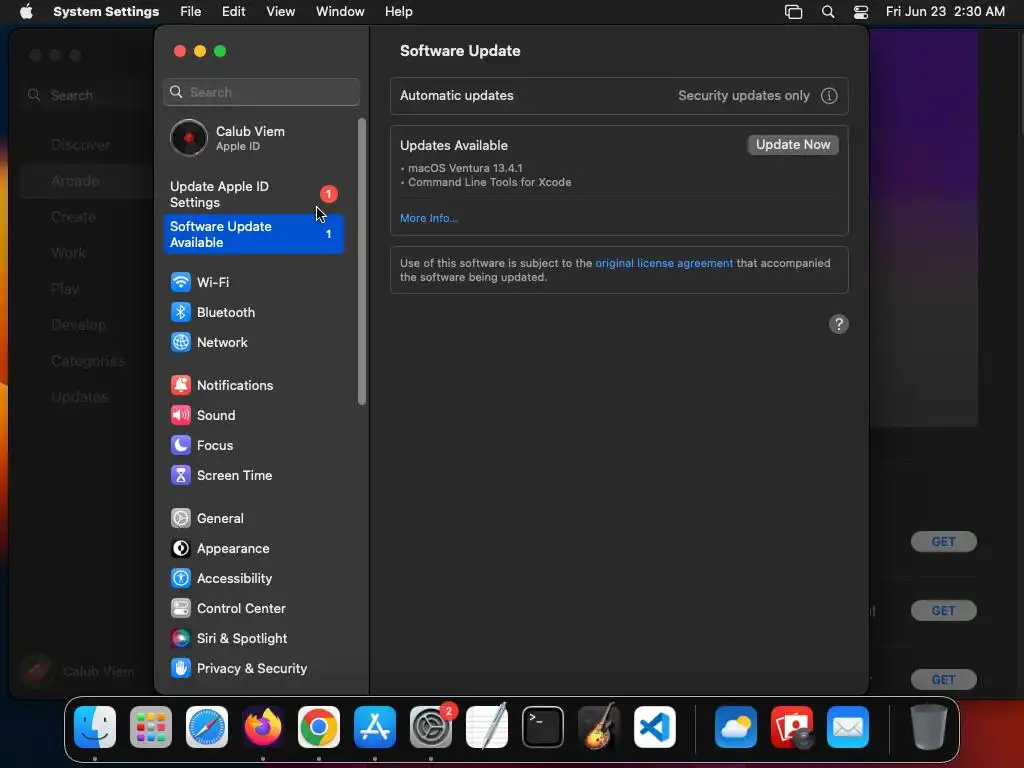Open the Apple menu
Screen dimensions: 1024x768
tap(26, 12)
